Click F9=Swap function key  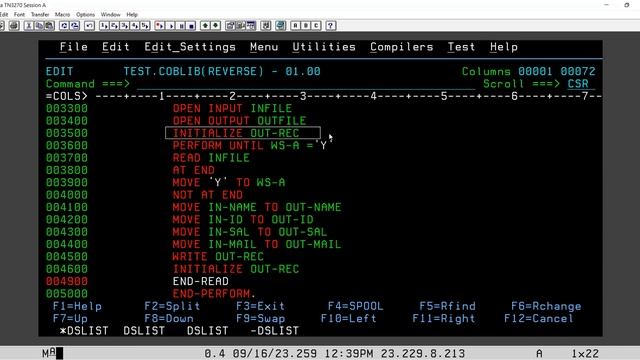coord(260,318)
